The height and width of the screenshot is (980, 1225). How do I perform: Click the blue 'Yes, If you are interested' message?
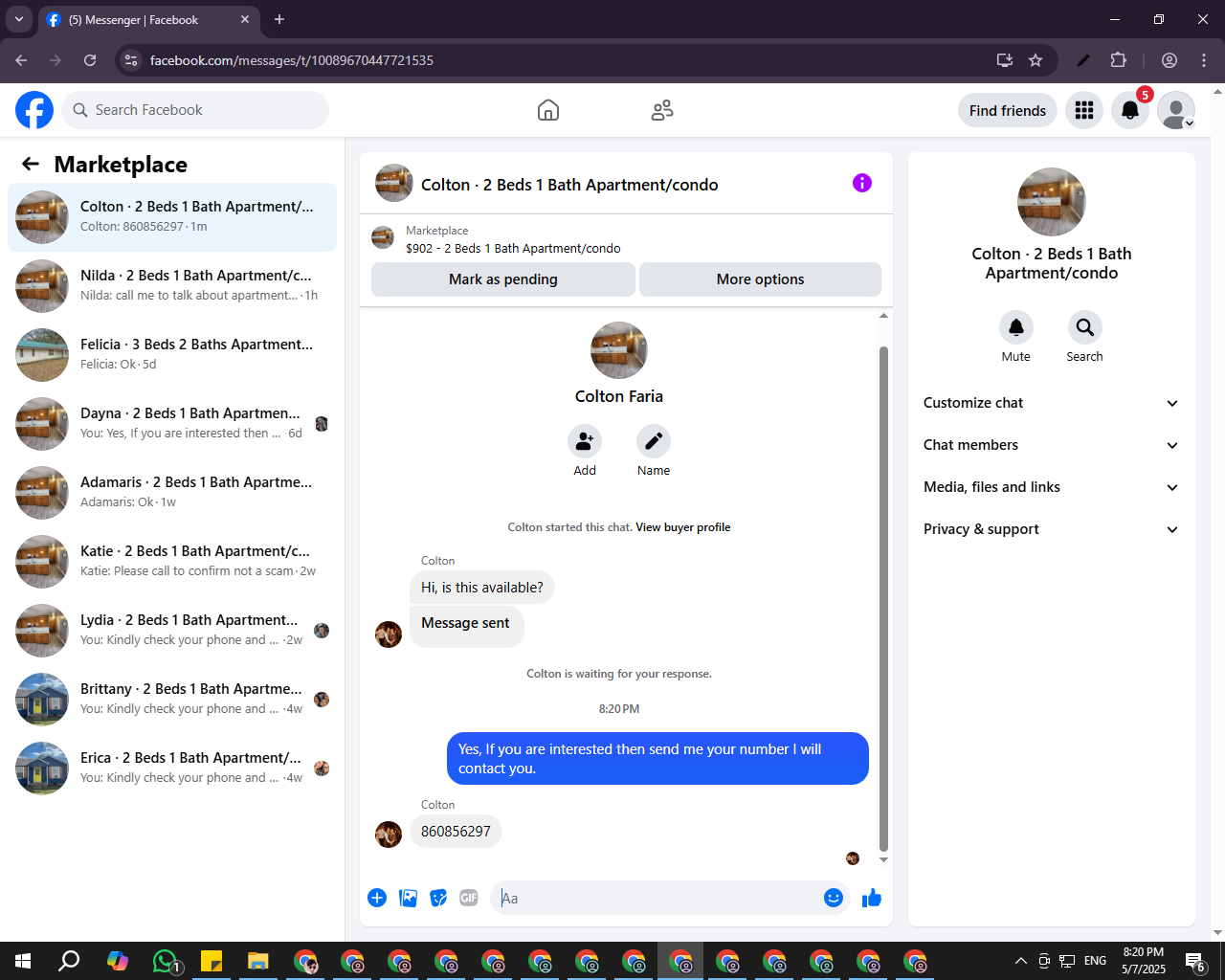pyautogui.click(x=657, y=759)
